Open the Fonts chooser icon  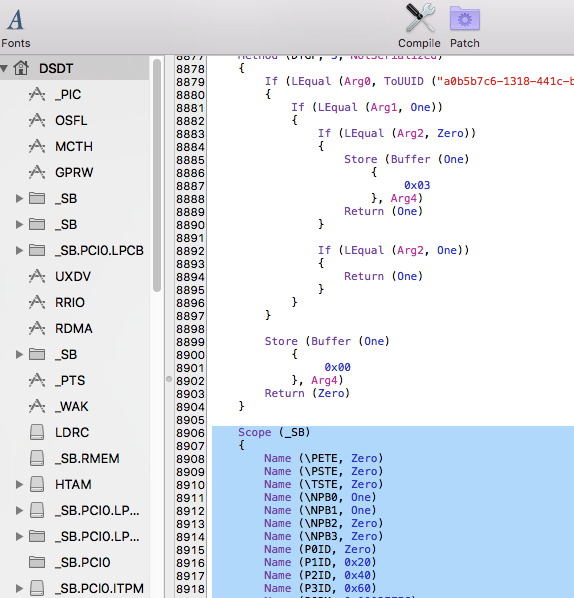tap(15, 20)
